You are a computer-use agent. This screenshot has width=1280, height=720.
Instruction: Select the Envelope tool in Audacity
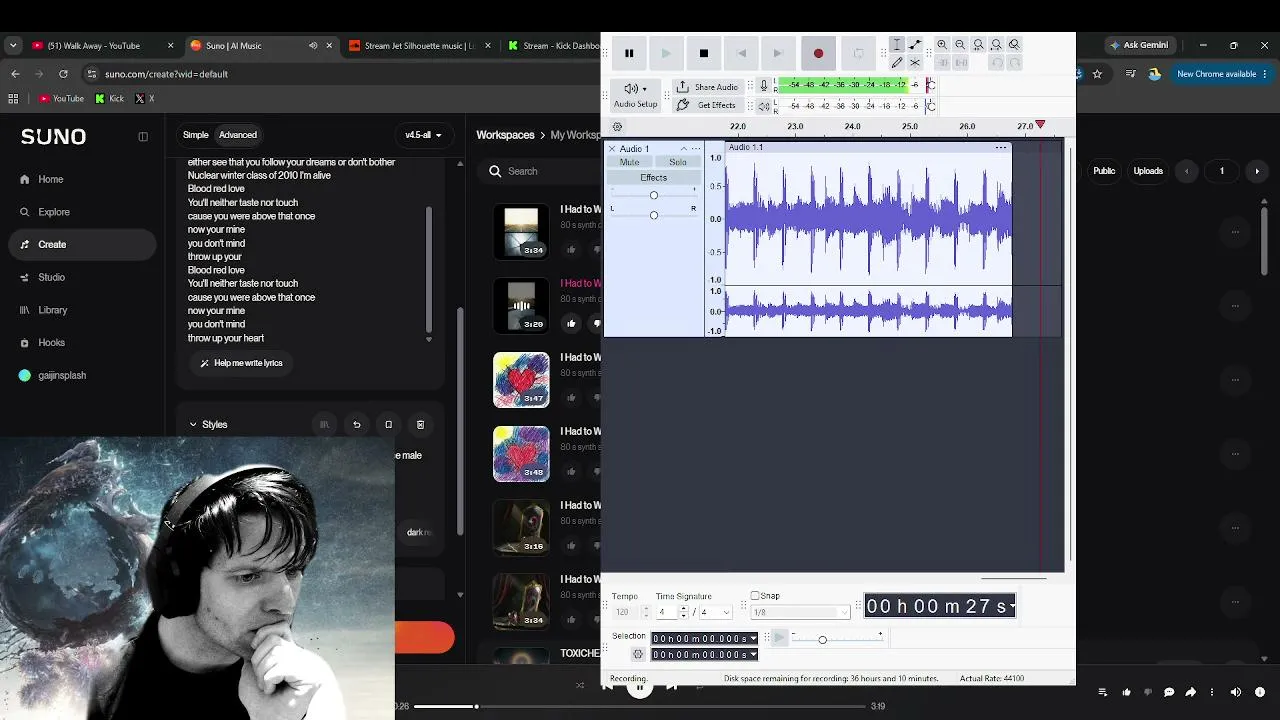(915, 45)
